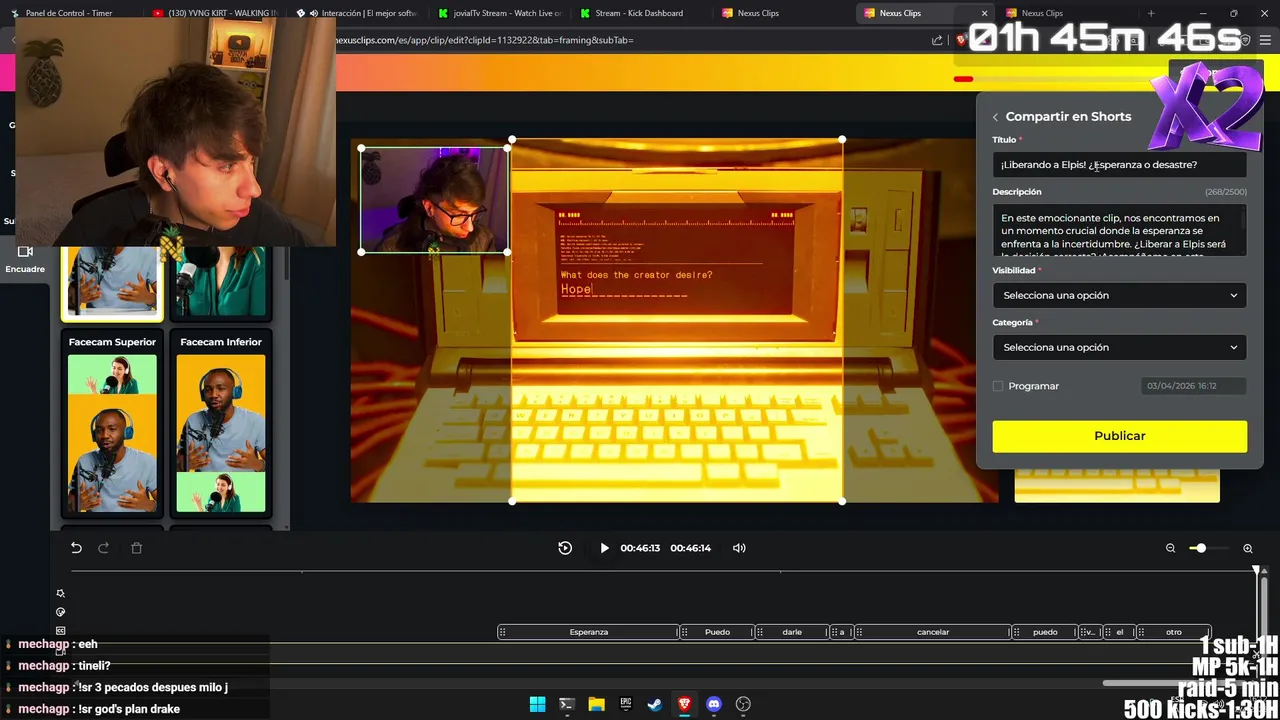Image resolution: width=1280 pixels, height=720 pixels.
Task: Select the el caption segment
Action: click(1119, 632)
